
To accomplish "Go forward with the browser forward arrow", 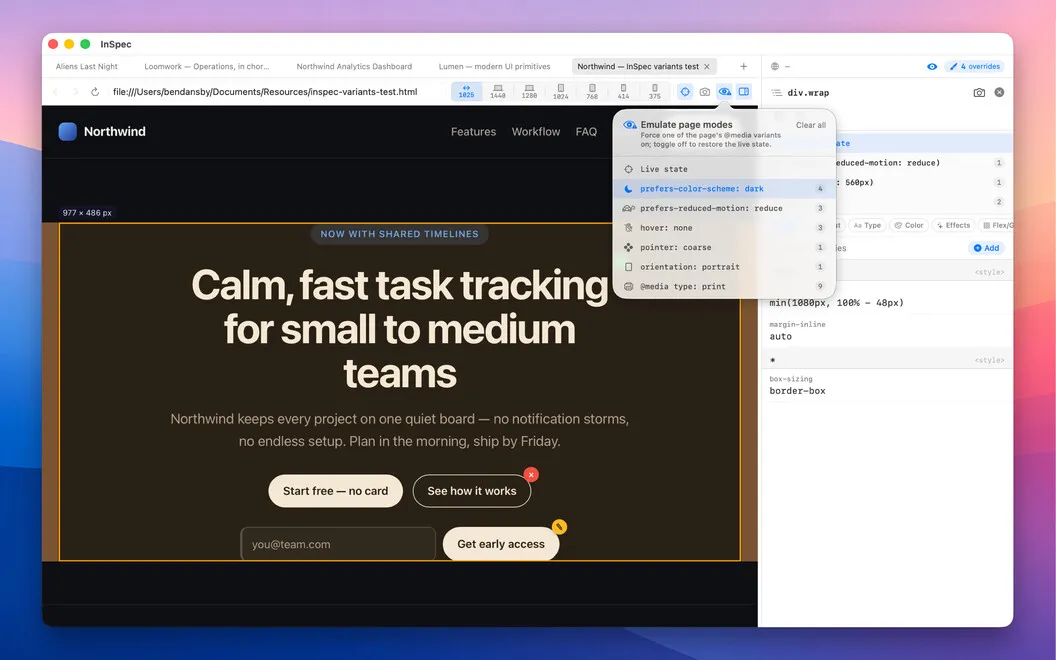I will 75,92.
